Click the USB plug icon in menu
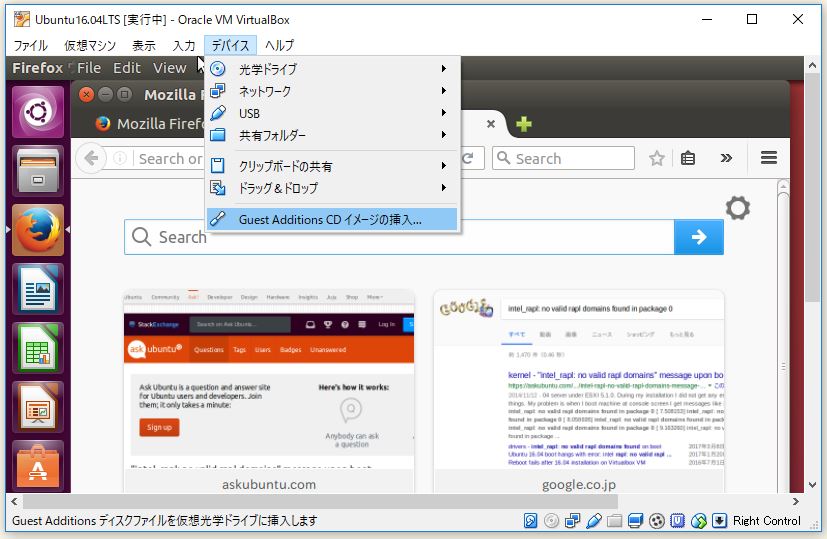Screen dimensions: 827x539 click(217, 113)
